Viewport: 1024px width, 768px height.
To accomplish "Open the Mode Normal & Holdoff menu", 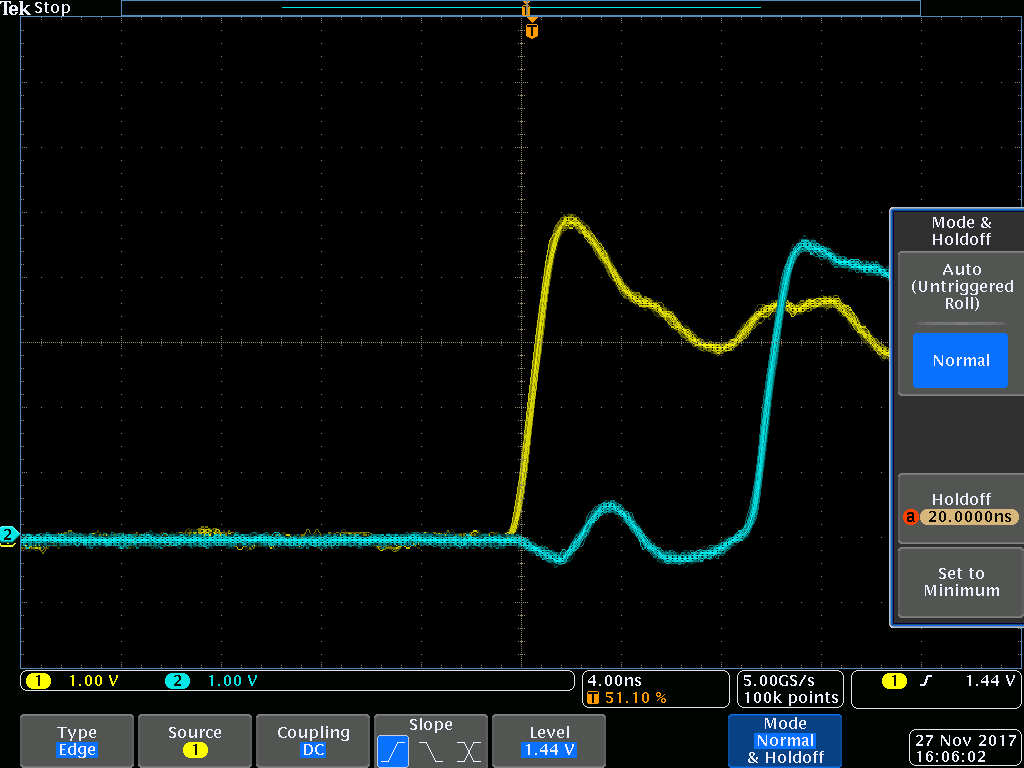I will tap(785, 741).
